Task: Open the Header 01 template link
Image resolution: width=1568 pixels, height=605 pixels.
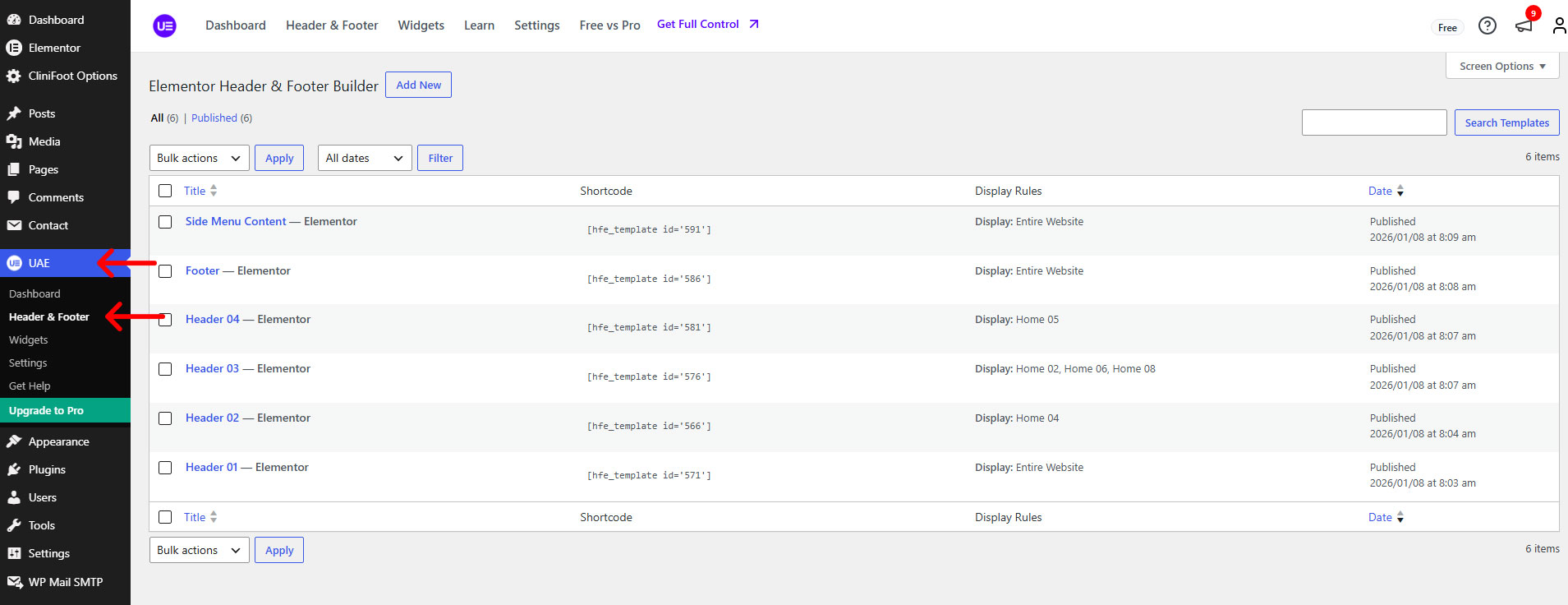Action: point(211,467)
